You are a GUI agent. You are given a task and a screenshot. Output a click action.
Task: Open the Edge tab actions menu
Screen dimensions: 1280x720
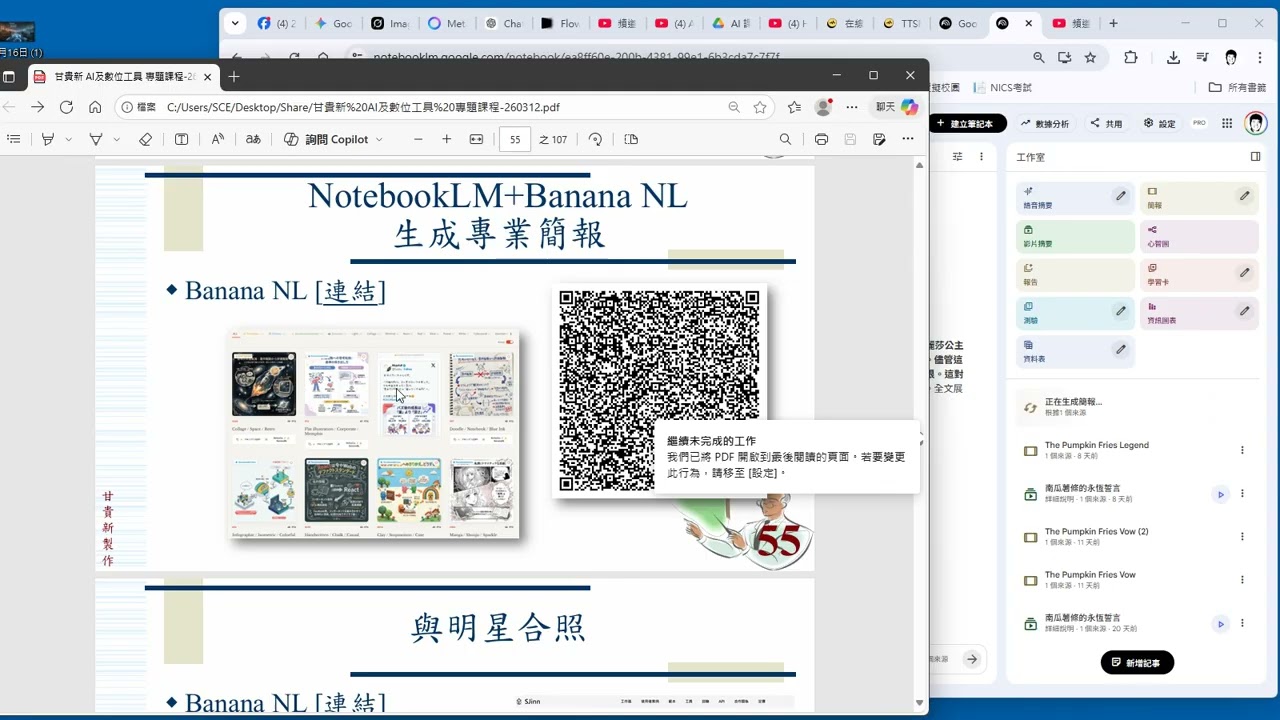click(x=9, y=77)
